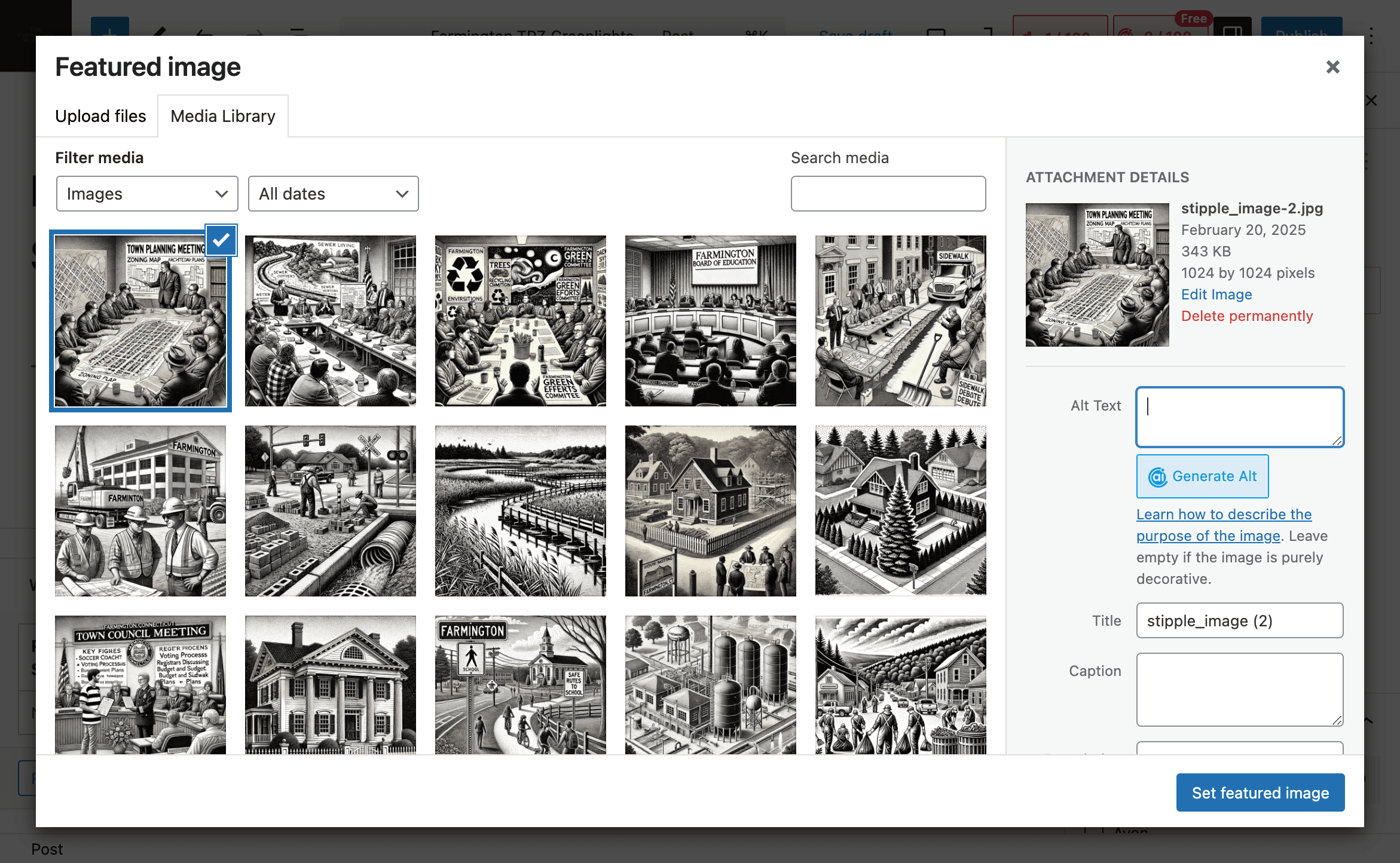Select the house with large evergreen tree thumbnail

901,511
